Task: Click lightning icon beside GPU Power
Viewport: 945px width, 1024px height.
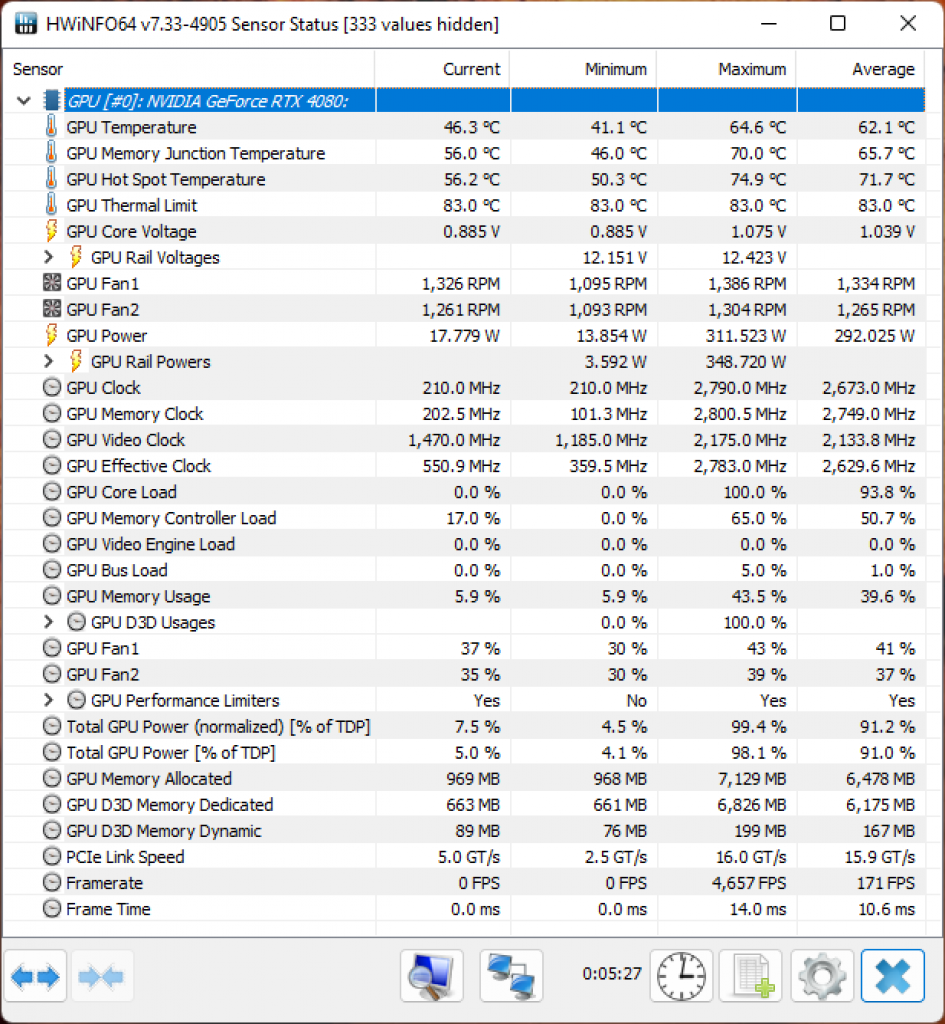Action: tap(51, 334)
